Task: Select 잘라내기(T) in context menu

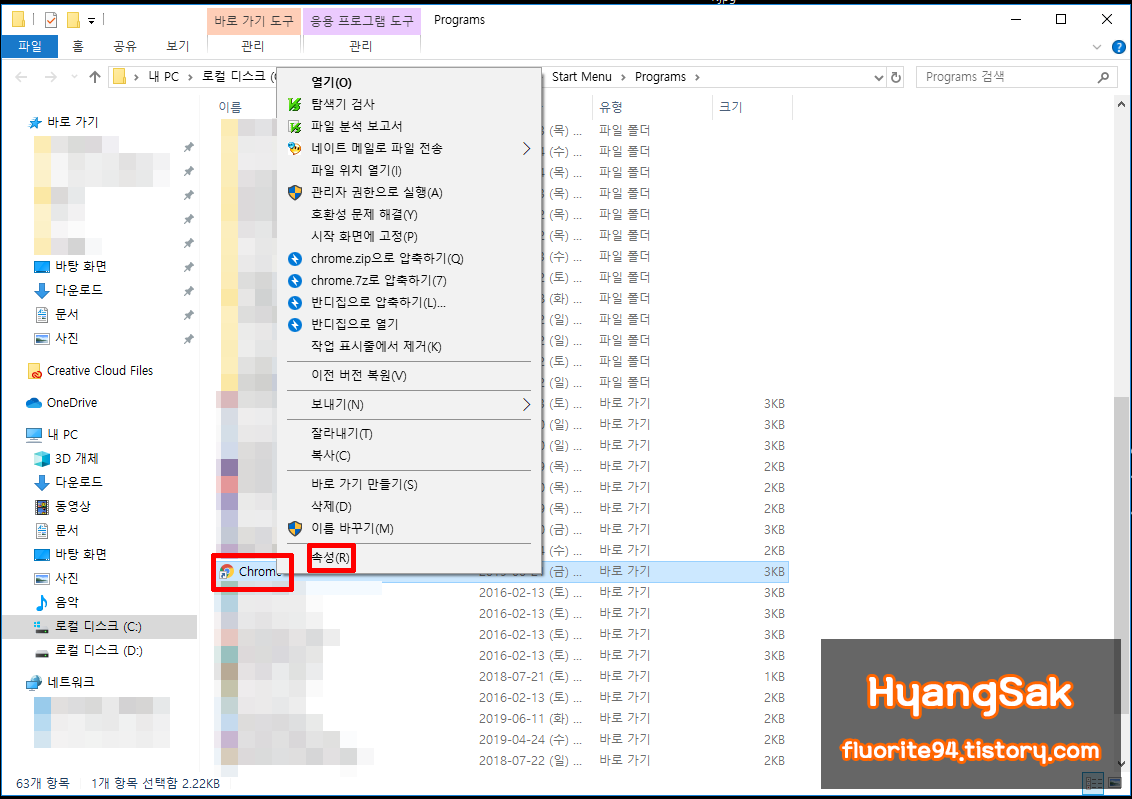Action: 341,433
